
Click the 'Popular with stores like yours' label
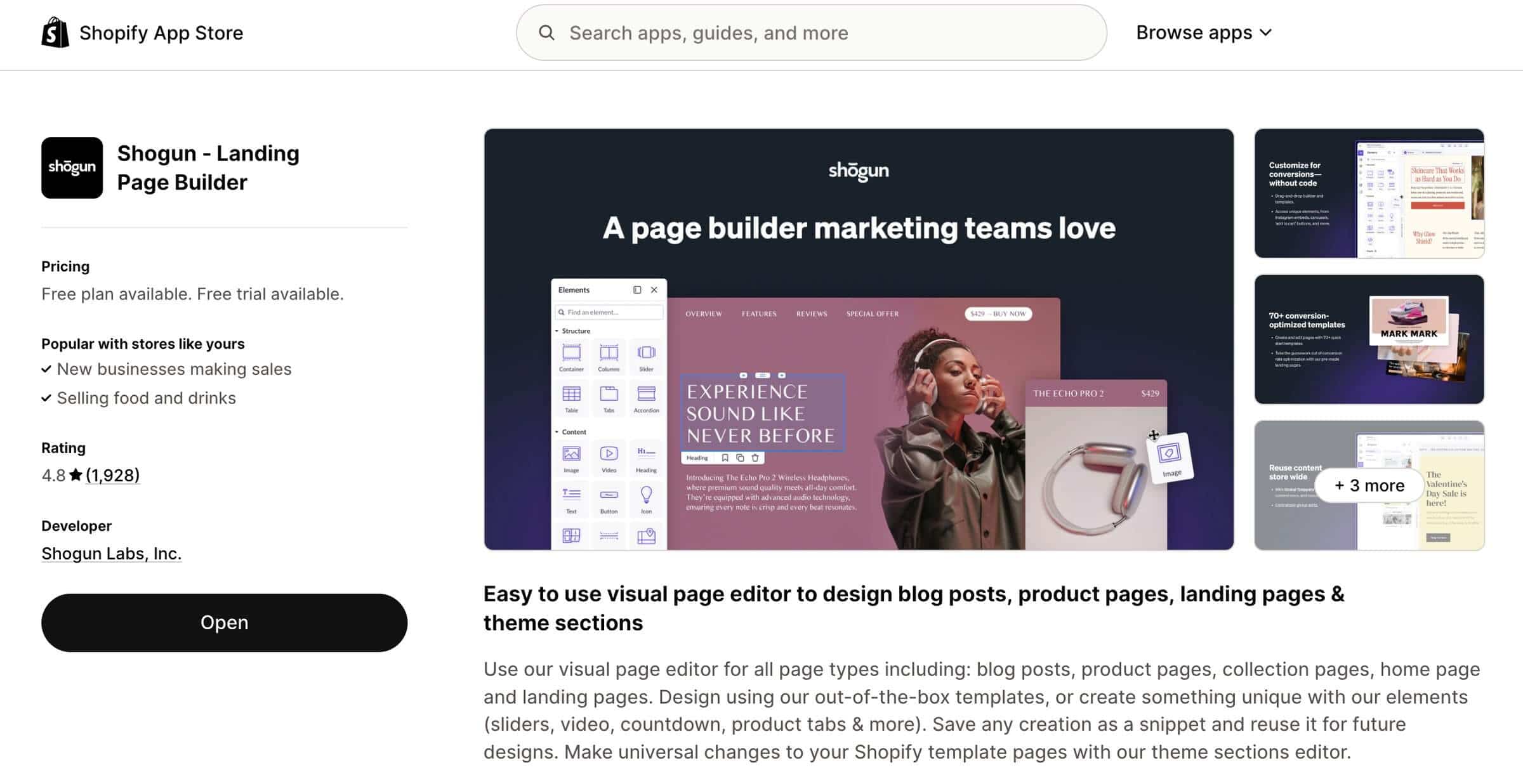point(143,344)
